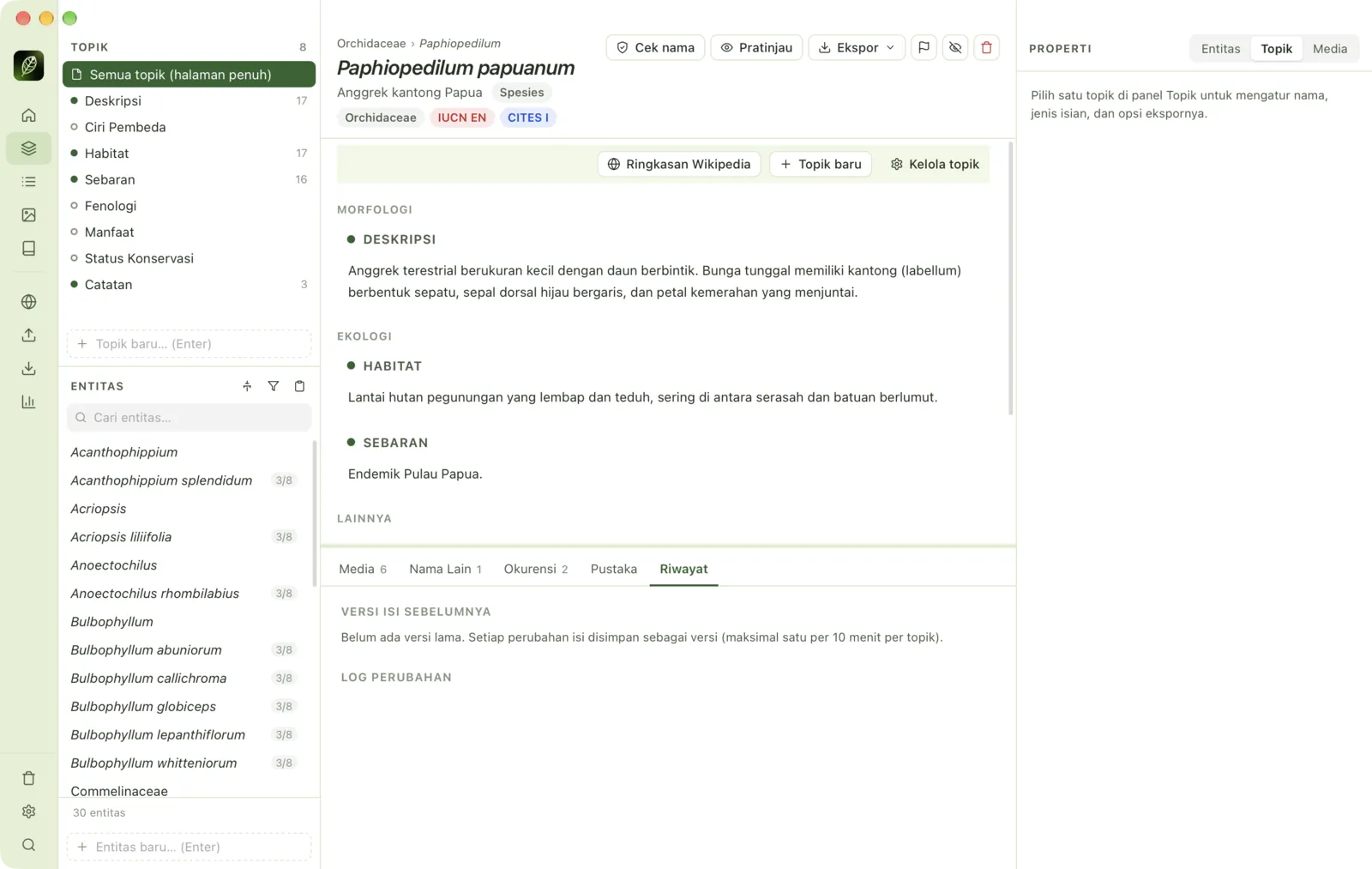Open the list view sidebar icon

[x=28, y=182]
